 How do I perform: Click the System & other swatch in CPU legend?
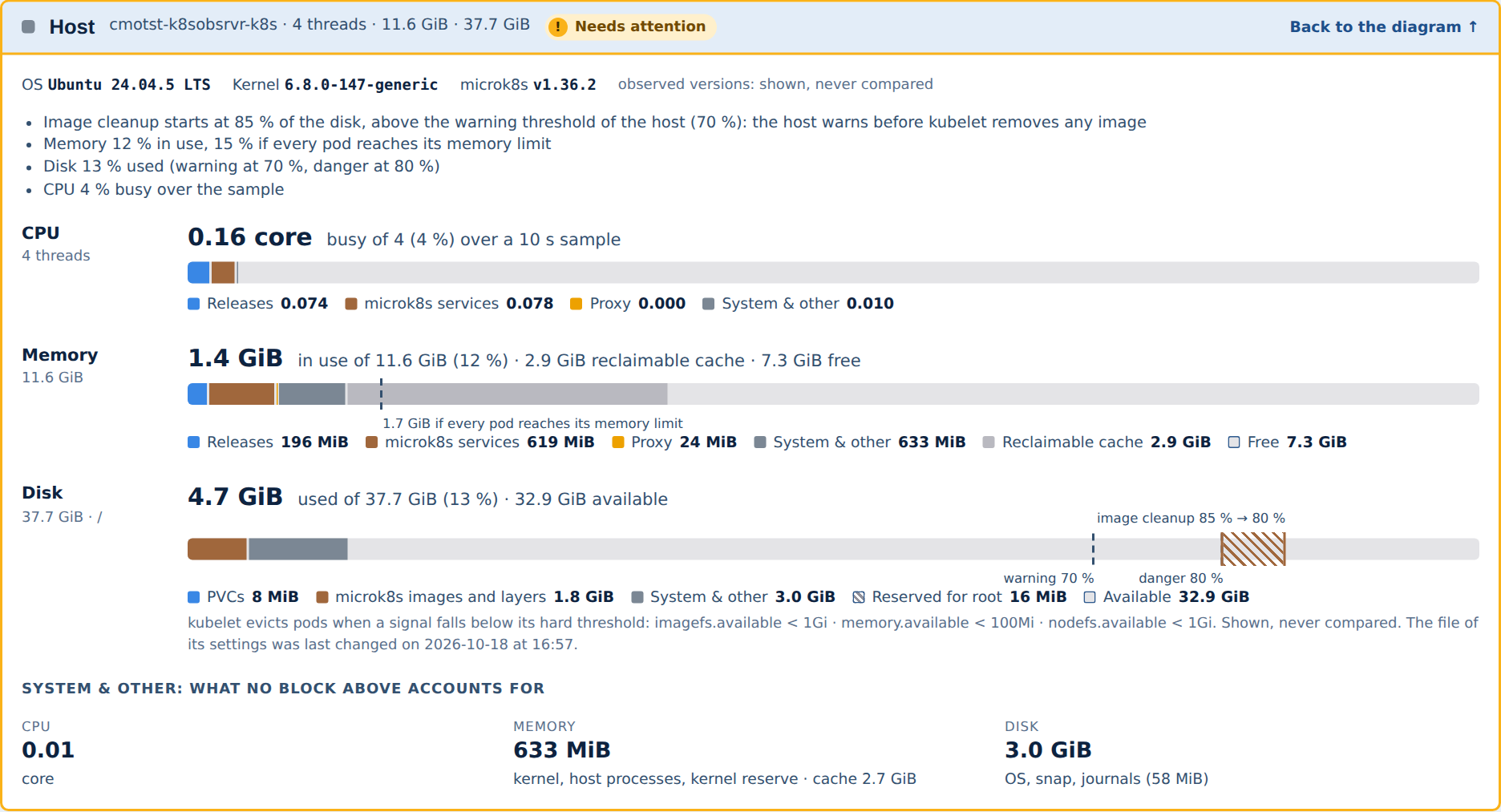[x=708, y=304]
